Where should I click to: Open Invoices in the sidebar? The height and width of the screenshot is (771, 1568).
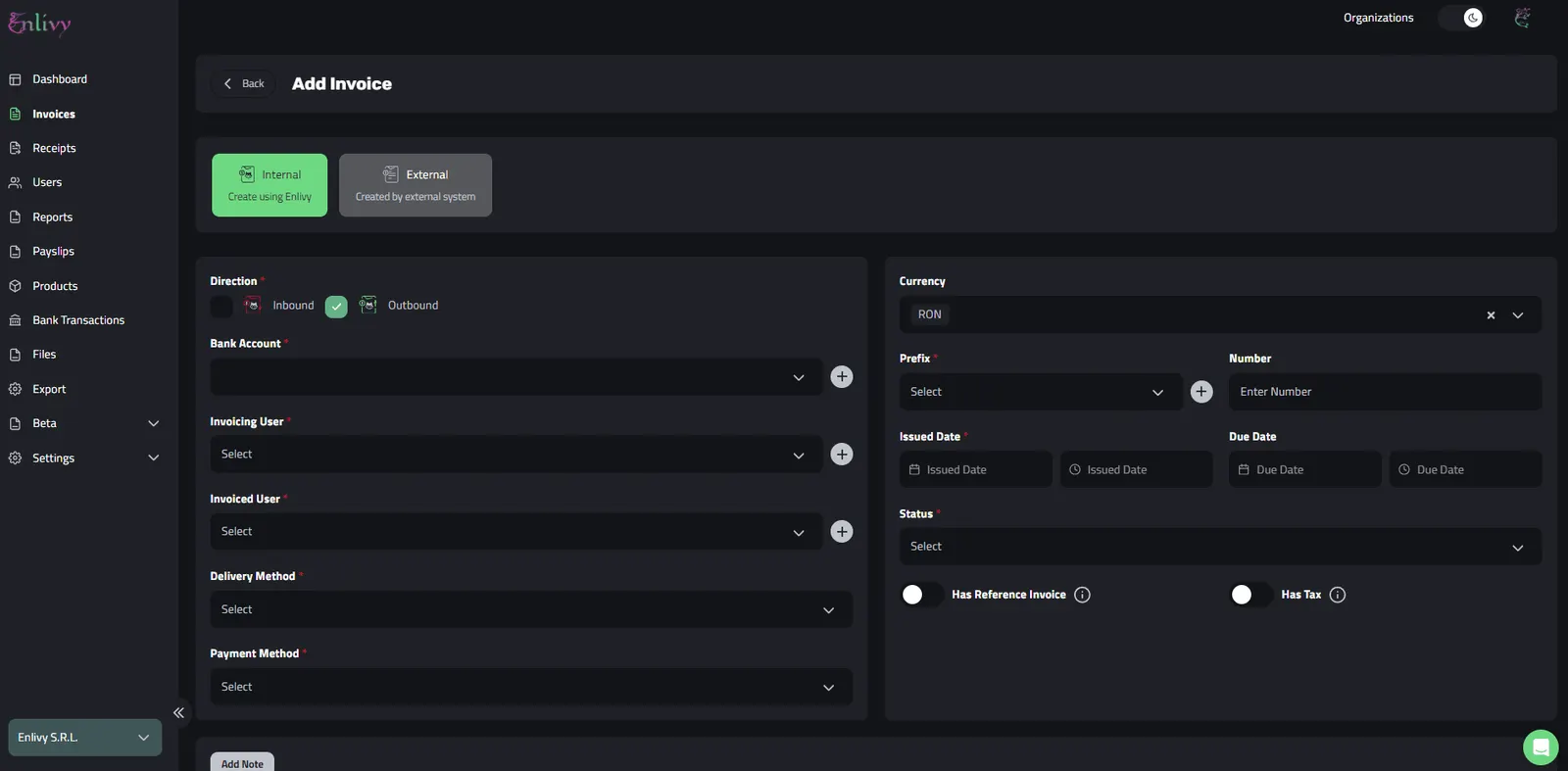pos(54,115)
